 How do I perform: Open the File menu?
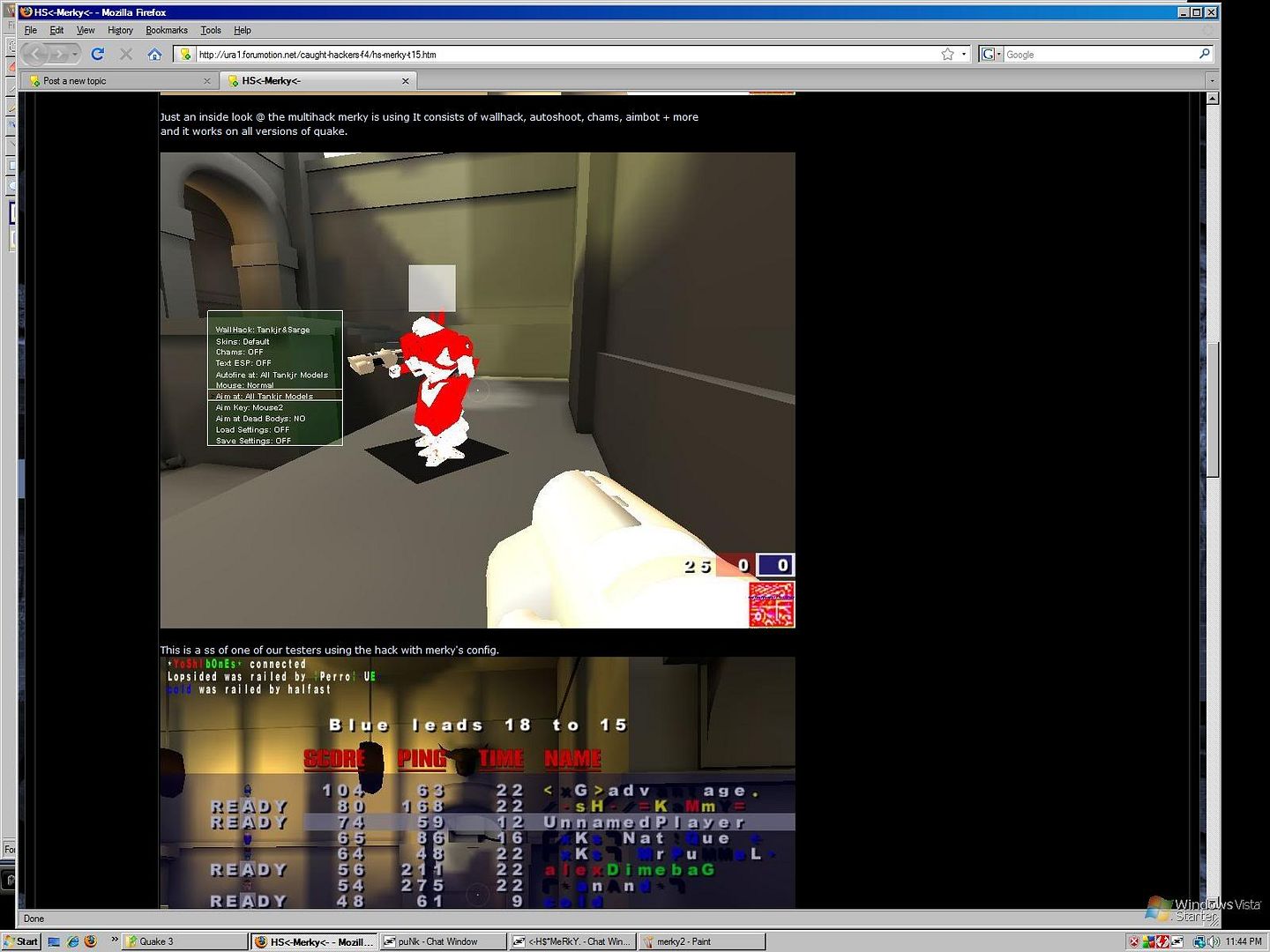[x=31, y=30]
